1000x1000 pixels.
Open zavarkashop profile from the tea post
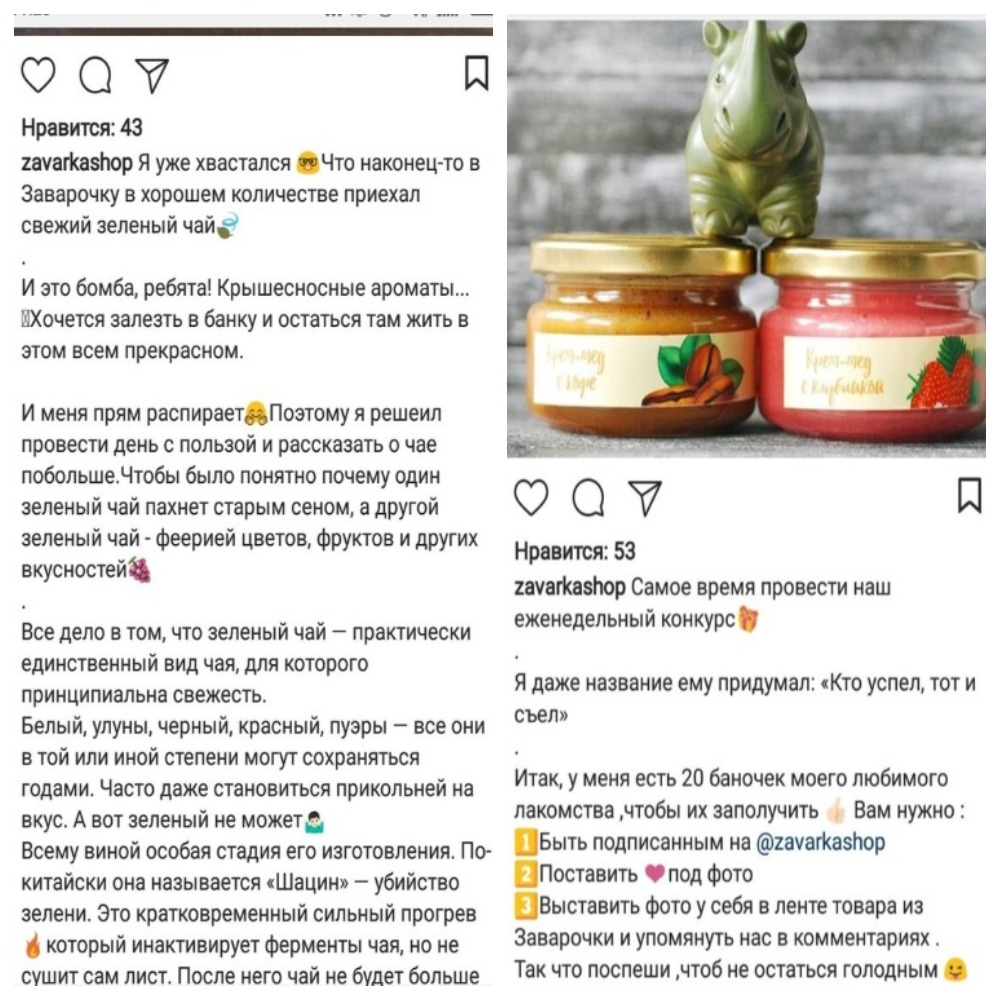coord(77,163)
